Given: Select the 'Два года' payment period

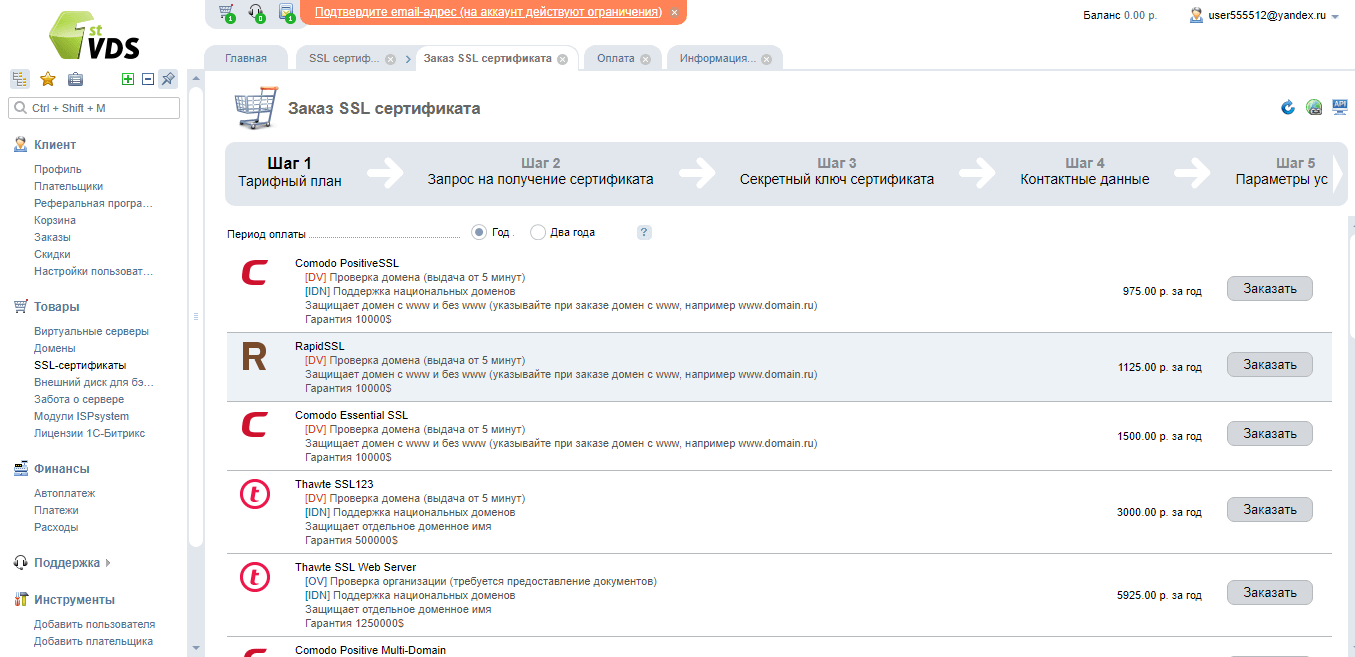Looking at the screenshot, I should 538,232.
